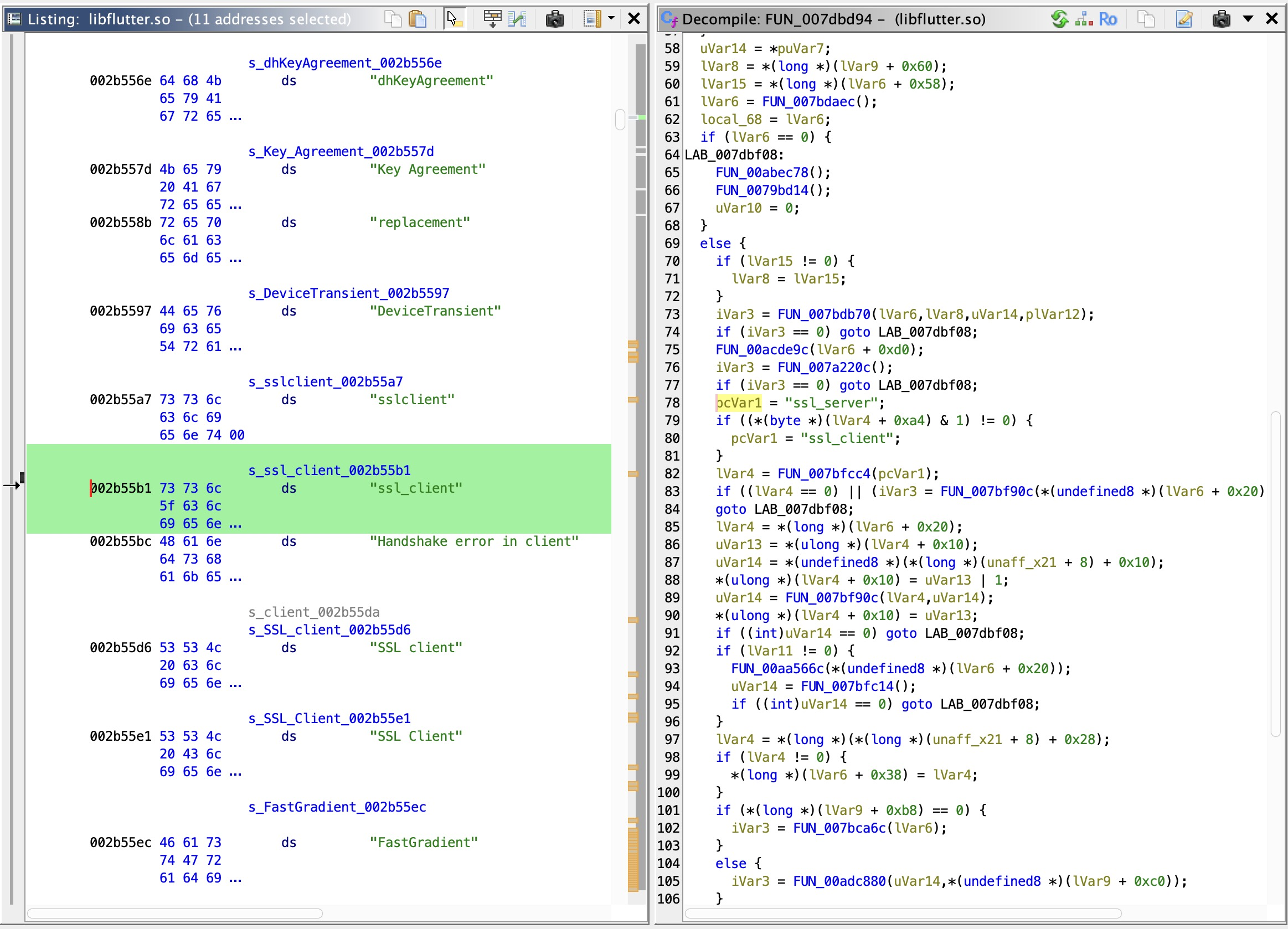Click the top orange marker in Listing overview bar
The height and width of the screenshot is (929, 1288).
pos(632,344)
